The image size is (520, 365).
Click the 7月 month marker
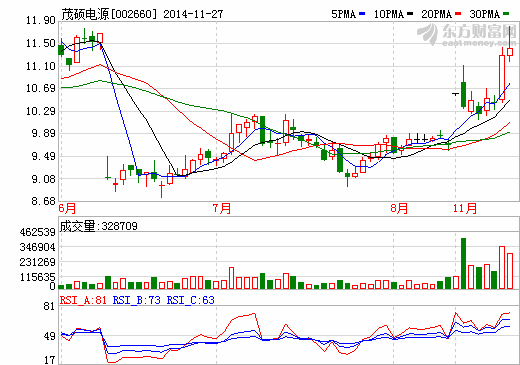[x=222, y=209]
